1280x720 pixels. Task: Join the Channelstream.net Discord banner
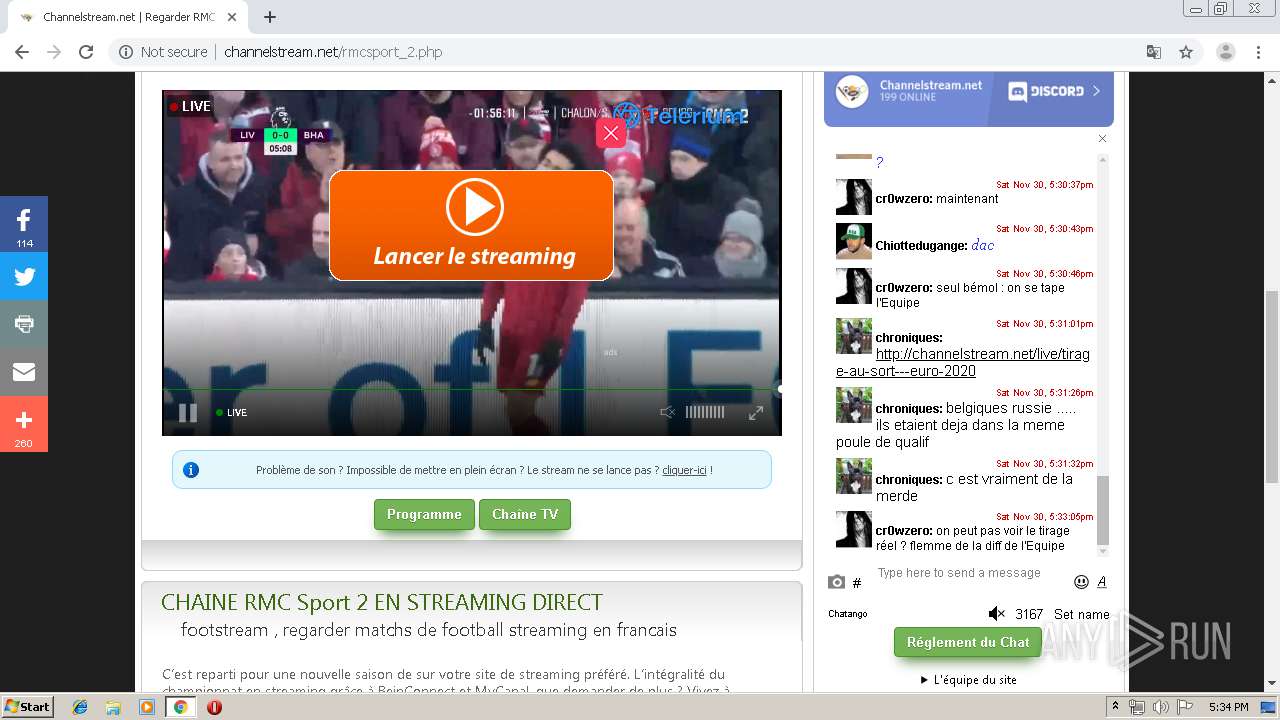(968, 99)
